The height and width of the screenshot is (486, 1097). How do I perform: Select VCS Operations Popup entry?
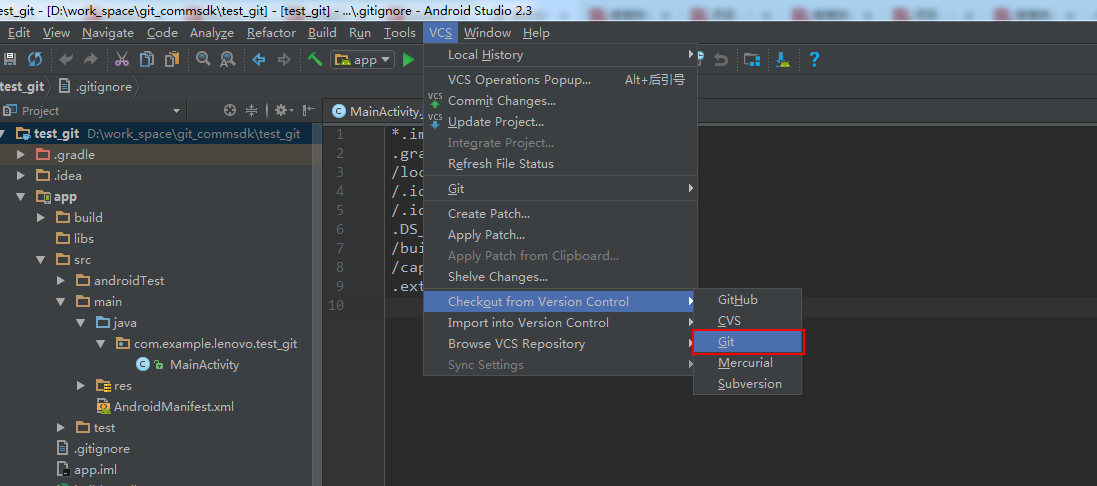pos(560,80)
